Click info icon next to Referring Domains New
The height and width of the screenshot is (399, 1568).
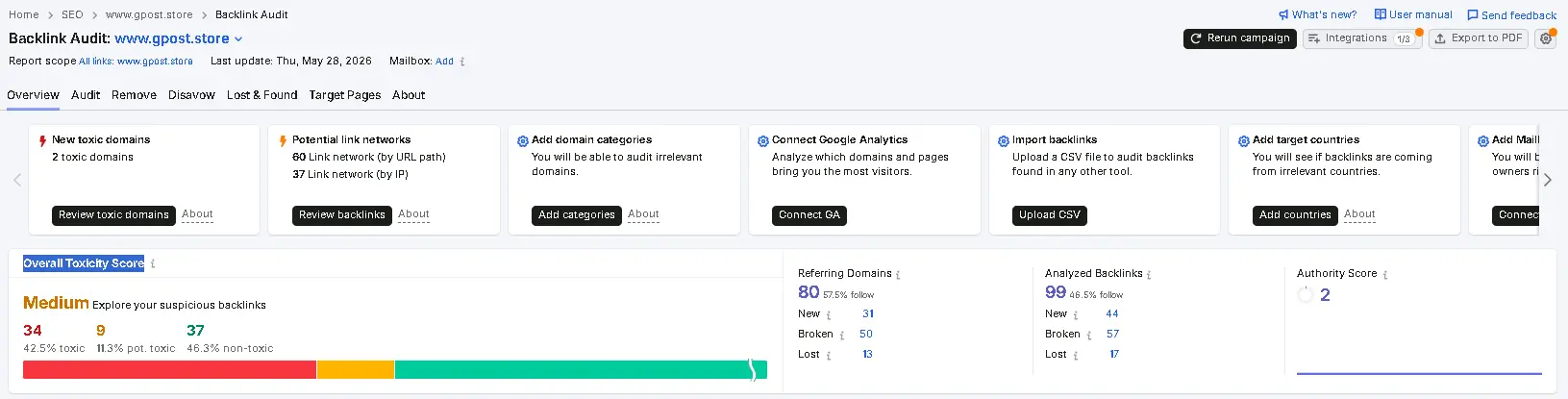(829, 315)
